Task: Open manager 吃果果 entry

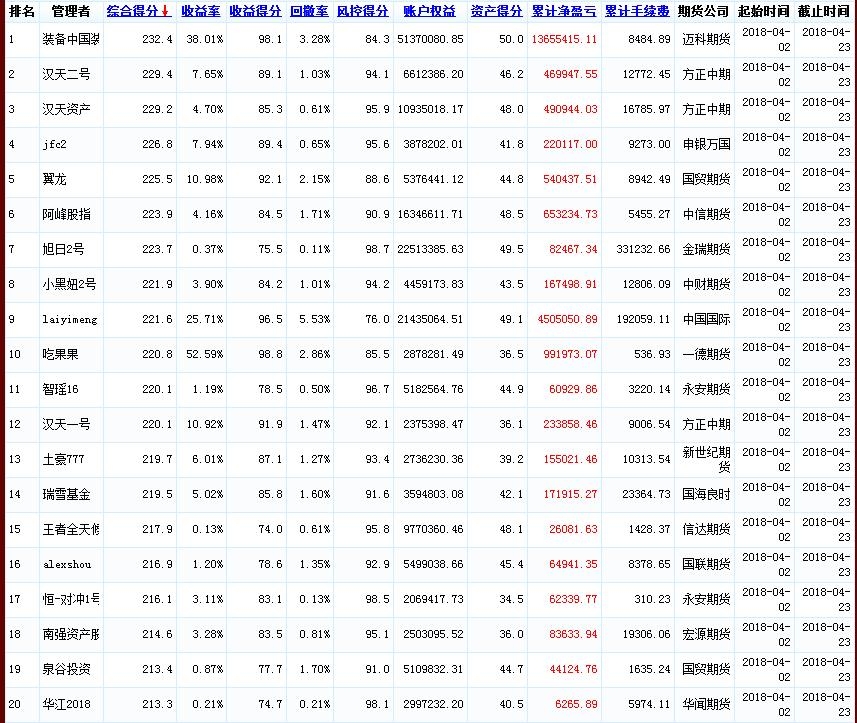Action: [x=60, y=354]
